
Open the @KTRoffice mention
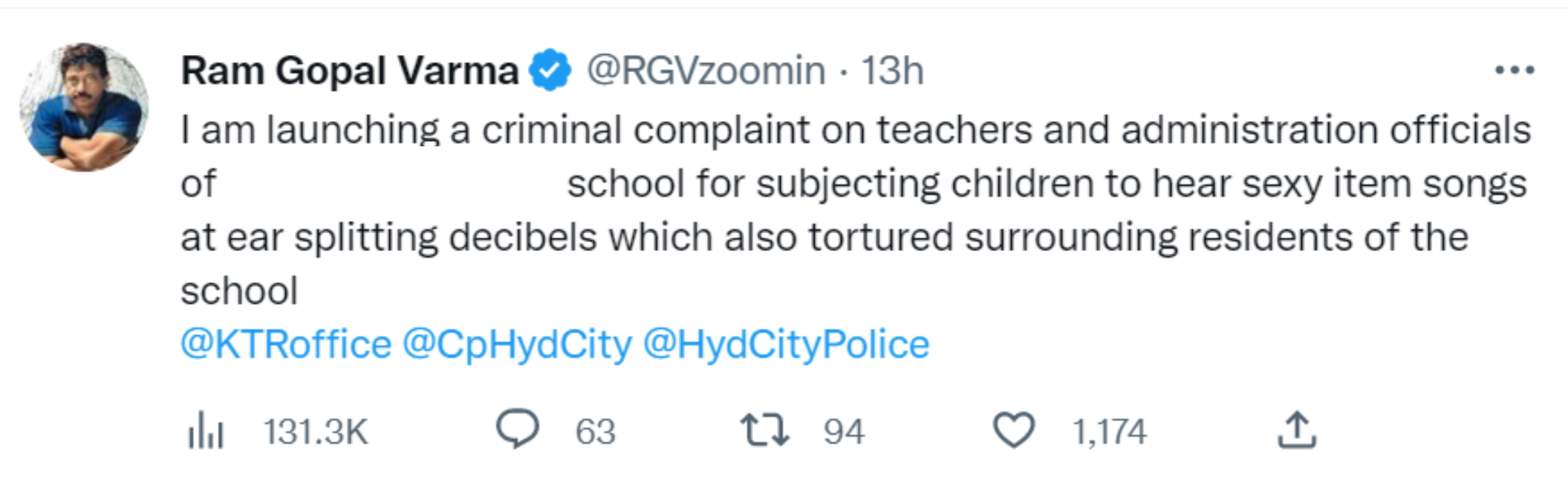[x=286, y=345]
